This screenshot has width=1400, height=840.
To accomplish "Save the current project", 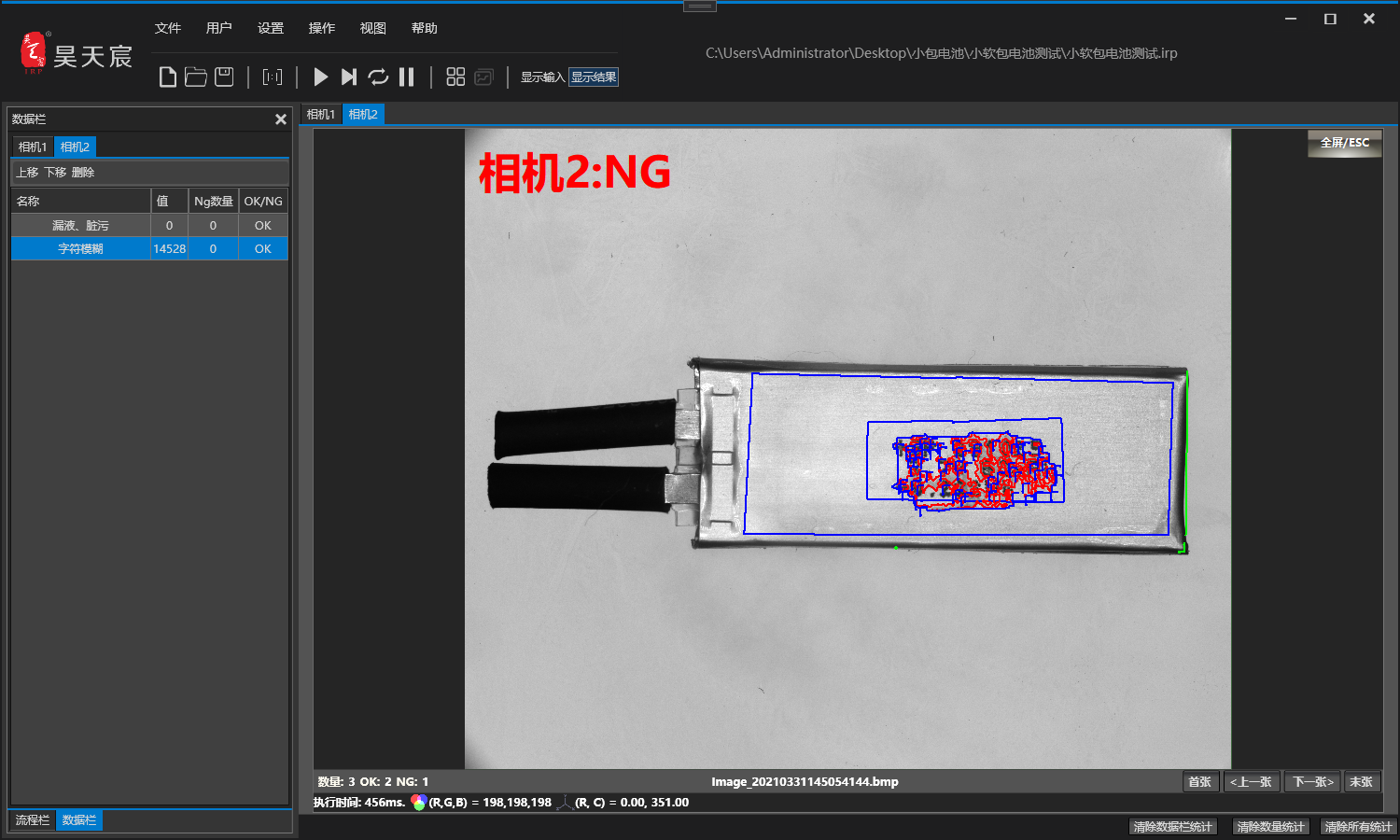I will pos(224,77).
